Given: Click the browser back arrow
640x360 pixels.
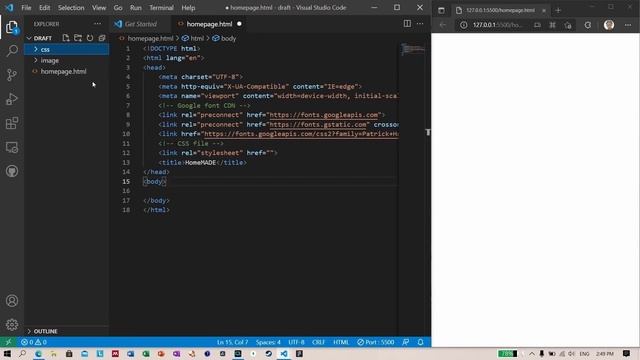Looking at the screenshot, I should (x=443, y=25).
